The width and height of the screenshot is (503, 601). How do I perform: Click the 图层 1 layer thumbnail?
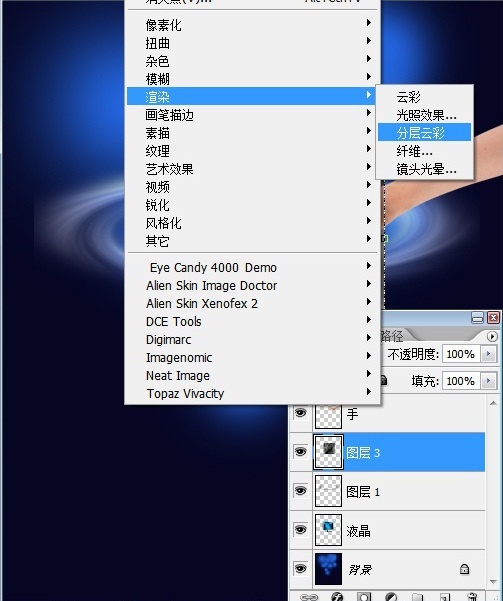click(x=328, y=491)
